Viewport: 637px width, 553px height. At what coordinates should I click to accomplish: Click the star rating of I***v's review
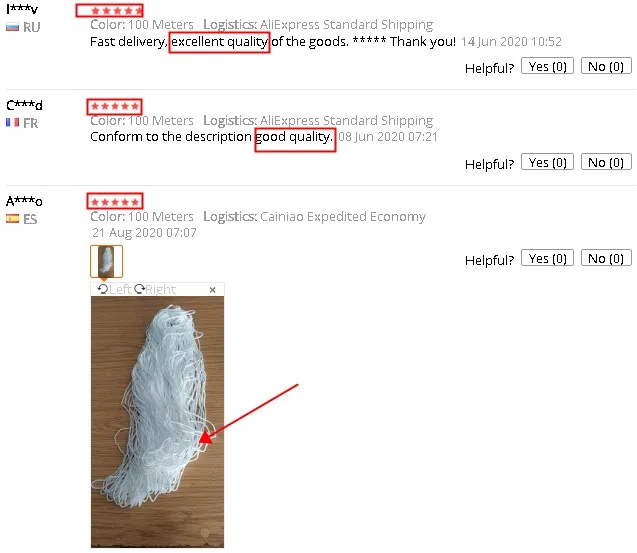tap(115, 11)
